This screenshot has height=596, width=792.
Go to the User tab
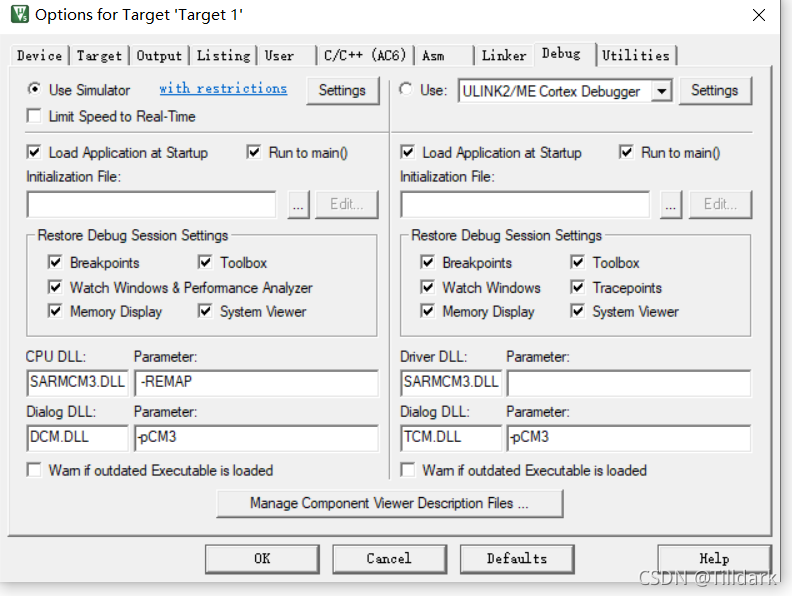coord(286,55)
